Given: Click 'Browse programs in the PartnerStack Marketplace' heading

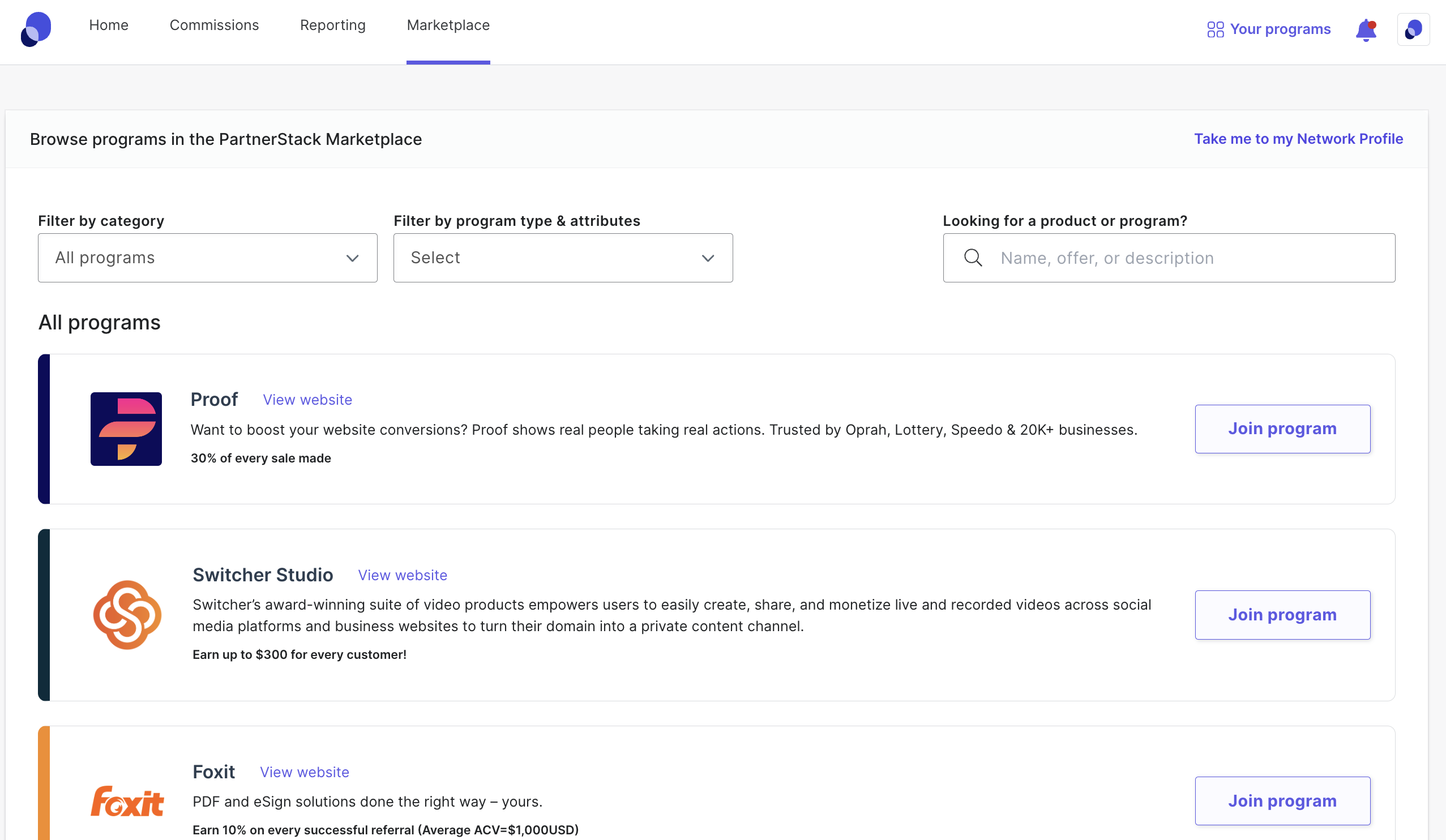Looking at the screenshot, I should point(225,139).
